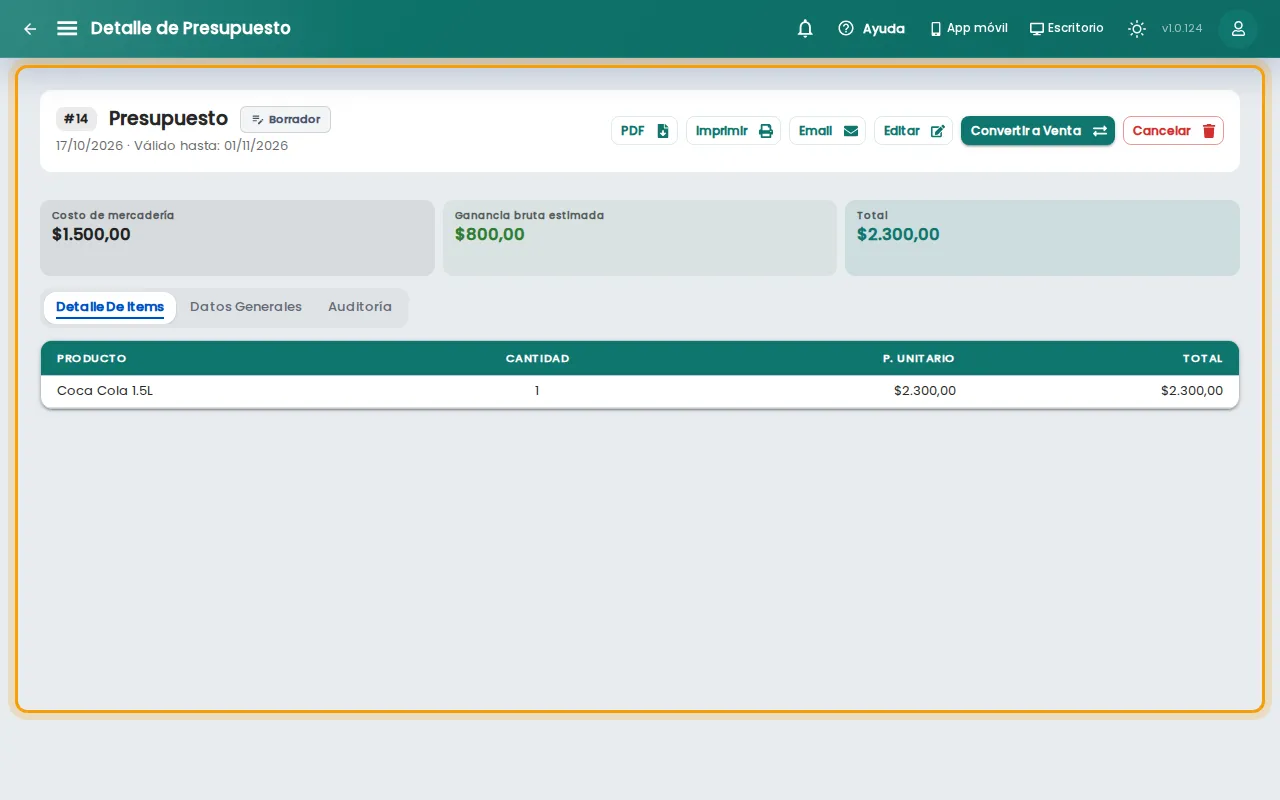Open the Escritorio option
This screenshot has width=1280, height=800.
point(1066,29)
